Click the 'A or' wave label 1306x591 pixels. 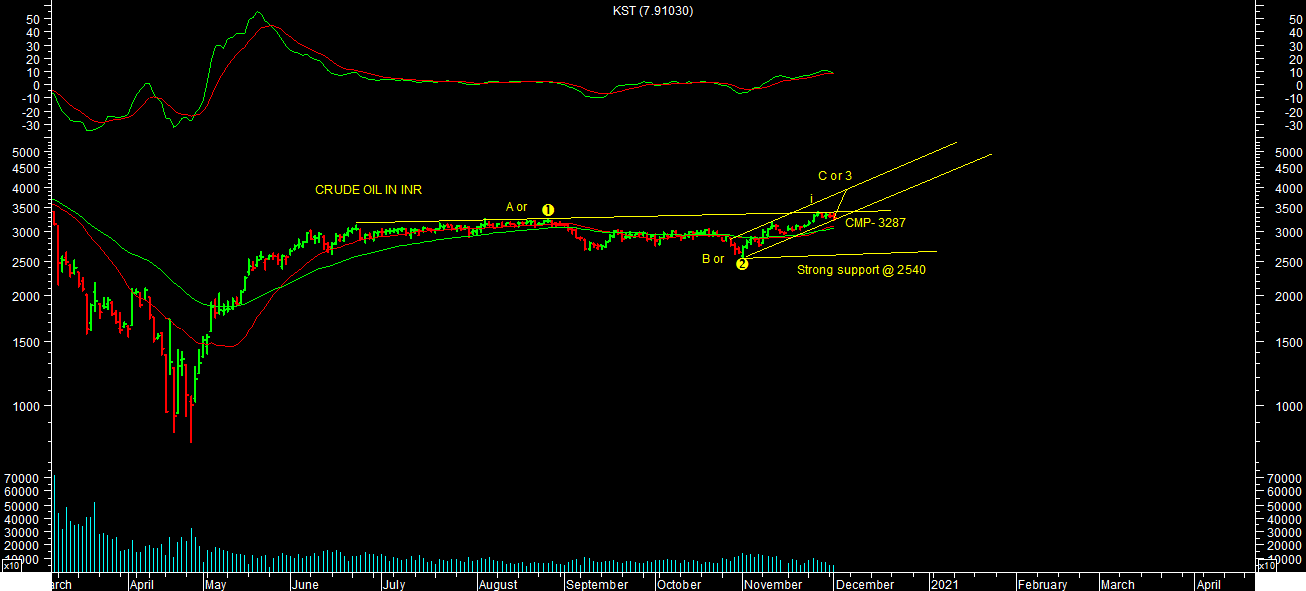pyautogui.click(x=516, y=207)
